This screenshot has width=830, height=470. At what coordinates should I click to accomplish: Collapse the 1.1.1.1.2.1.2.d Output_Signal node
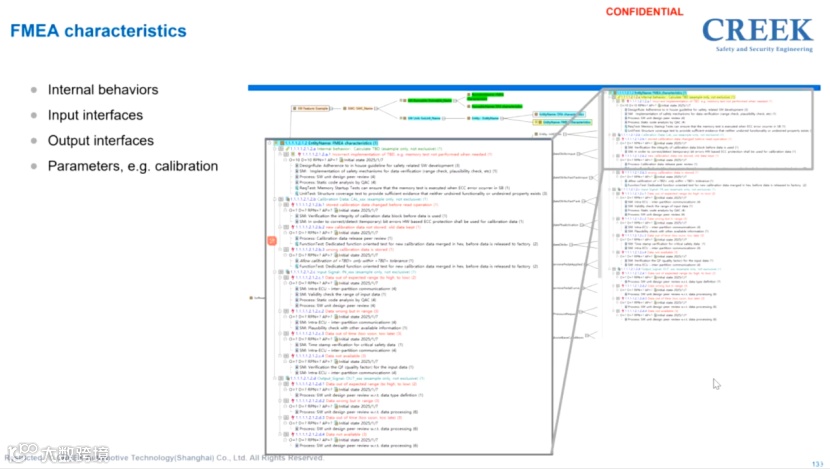(x=275, y=378)
